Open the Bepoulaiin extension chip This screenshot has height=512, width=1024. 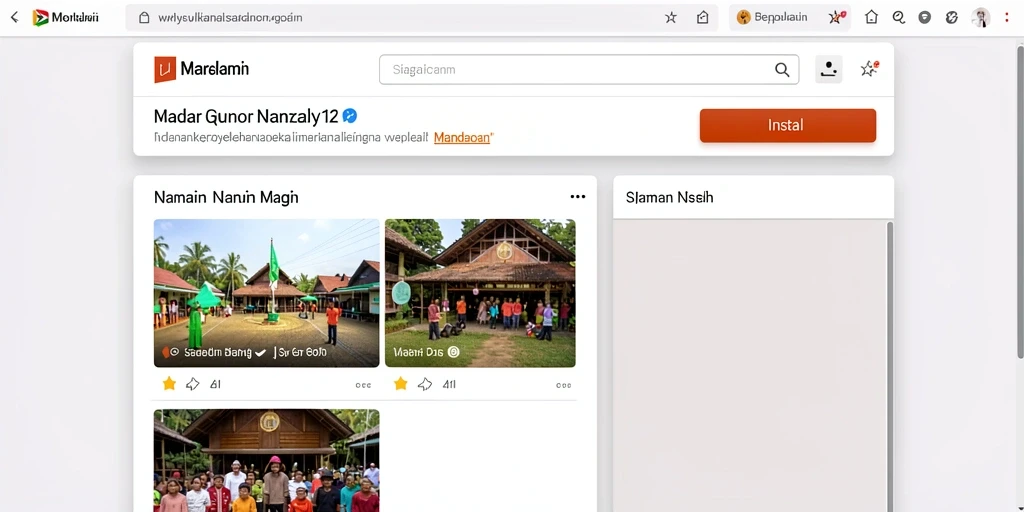coord(772,18)
